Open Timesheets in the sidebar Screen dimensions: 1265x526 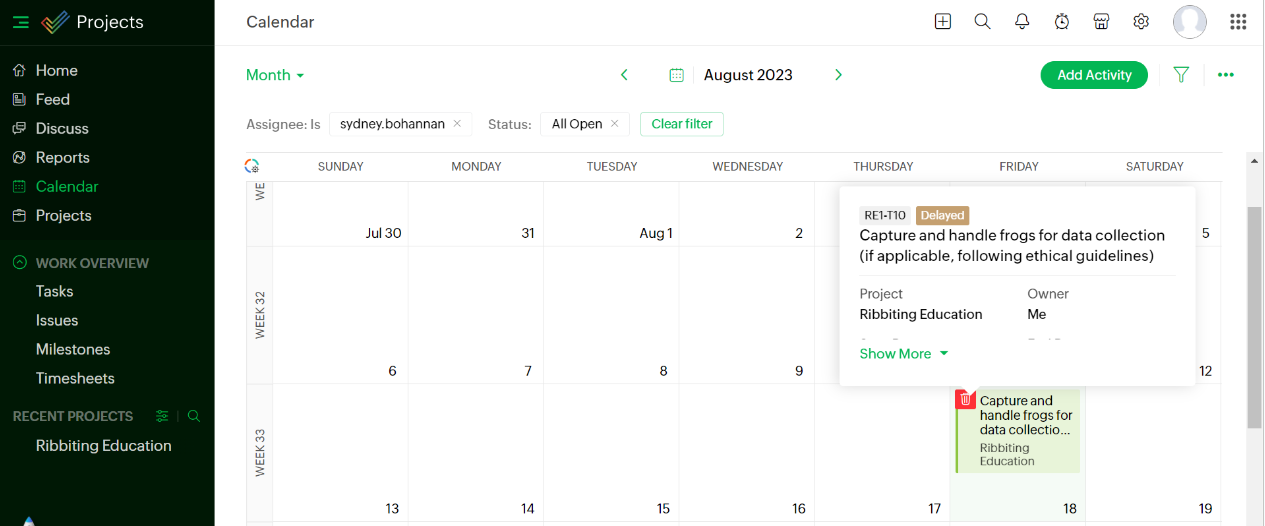pyautogui.click(x=75, y=378)
